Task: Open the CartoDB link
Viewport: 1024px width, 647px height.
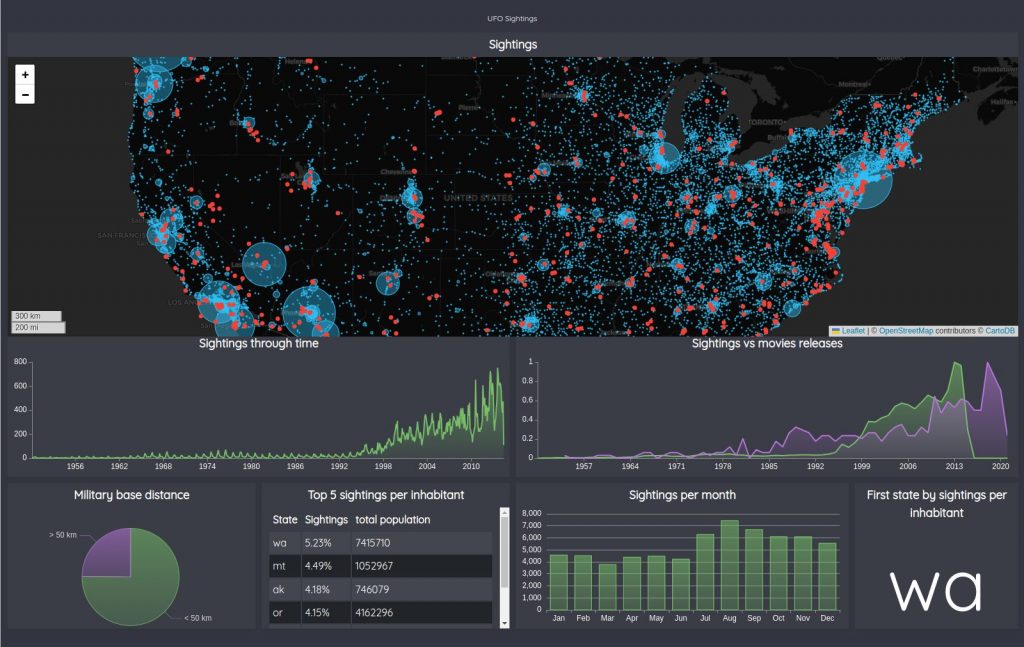Action: 997,331
